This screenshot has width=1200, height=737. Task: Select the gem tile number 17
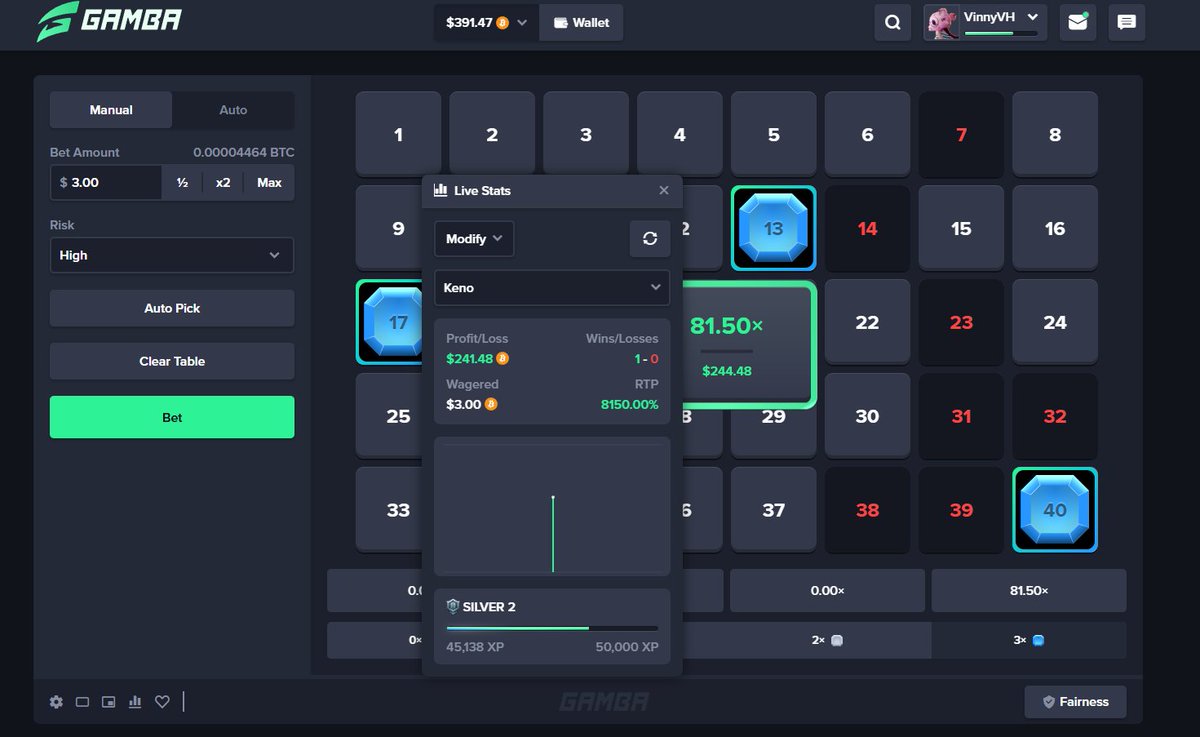(x=389, y=322)
